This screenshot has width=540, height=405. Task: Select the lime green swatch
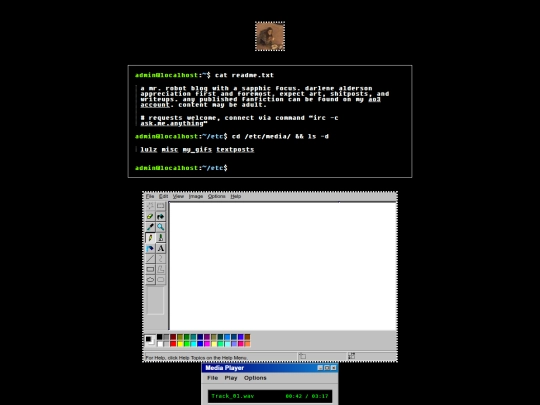click(x=186, y=344)
